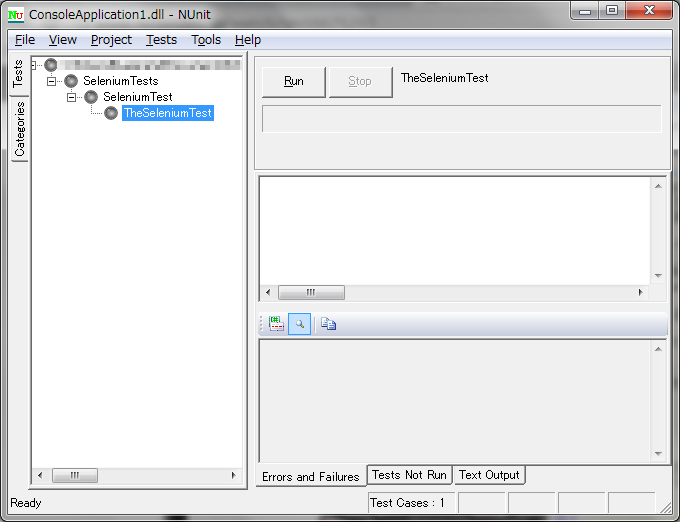680x522 pixels.
Task: Open the Tests menu
Action: point(161,40)
